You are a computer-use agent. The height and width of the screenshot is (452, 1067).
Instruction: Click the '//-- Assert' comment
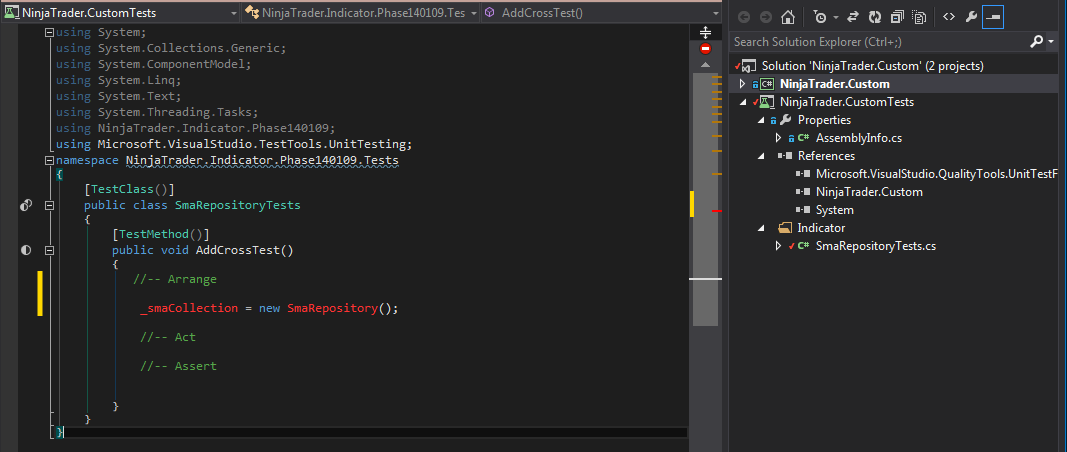click(178, 366)
